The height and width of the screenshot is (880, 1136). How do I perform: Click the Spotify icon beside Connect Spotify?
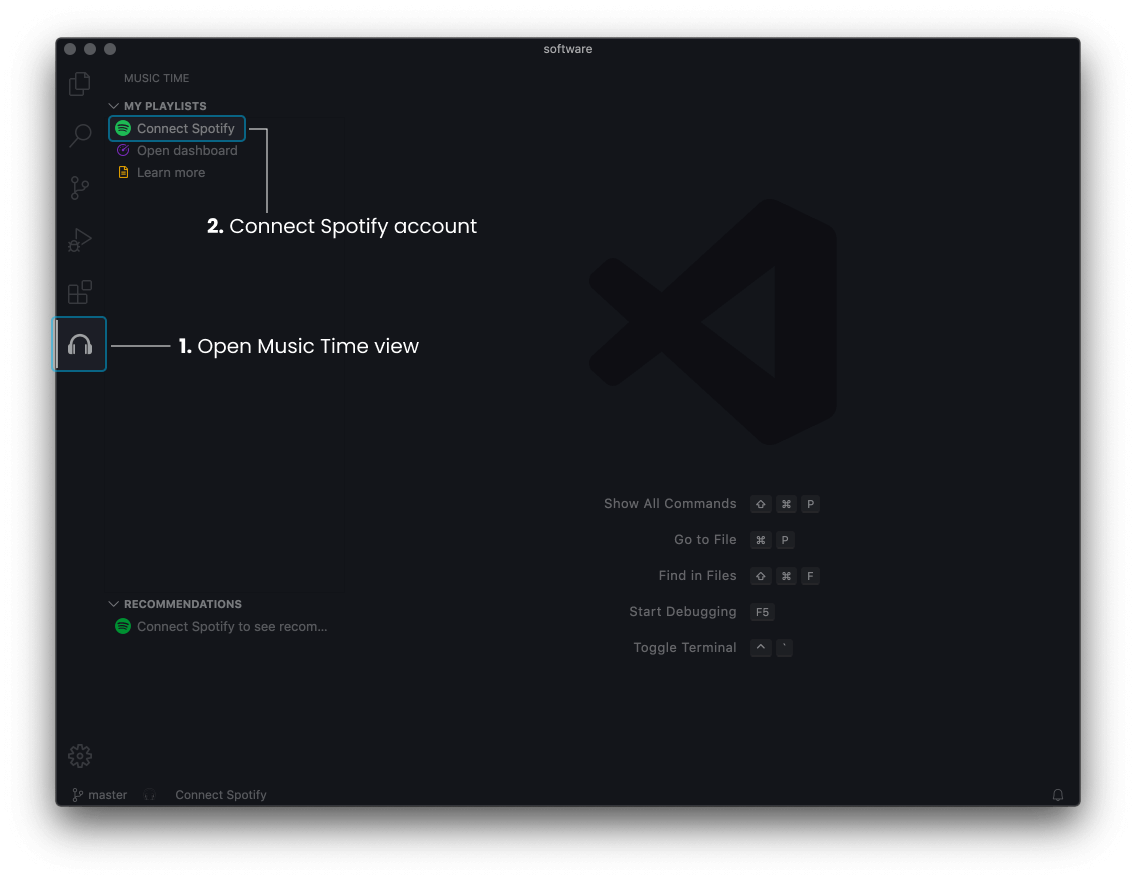pos(123,128)
